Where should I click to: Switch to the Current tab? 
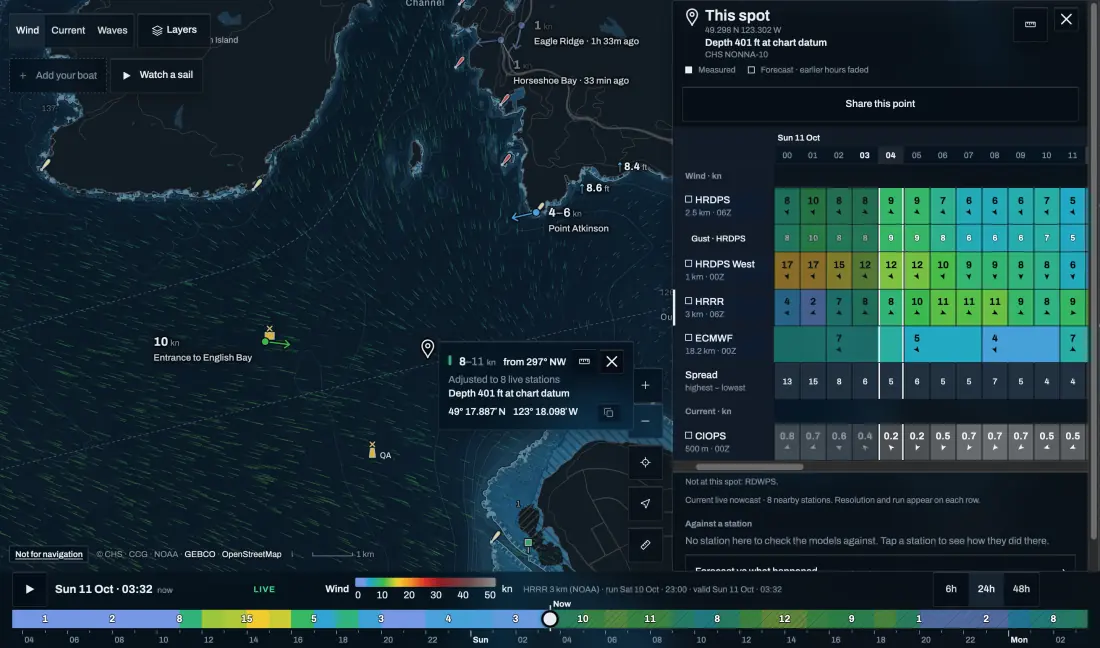(68, 30)
